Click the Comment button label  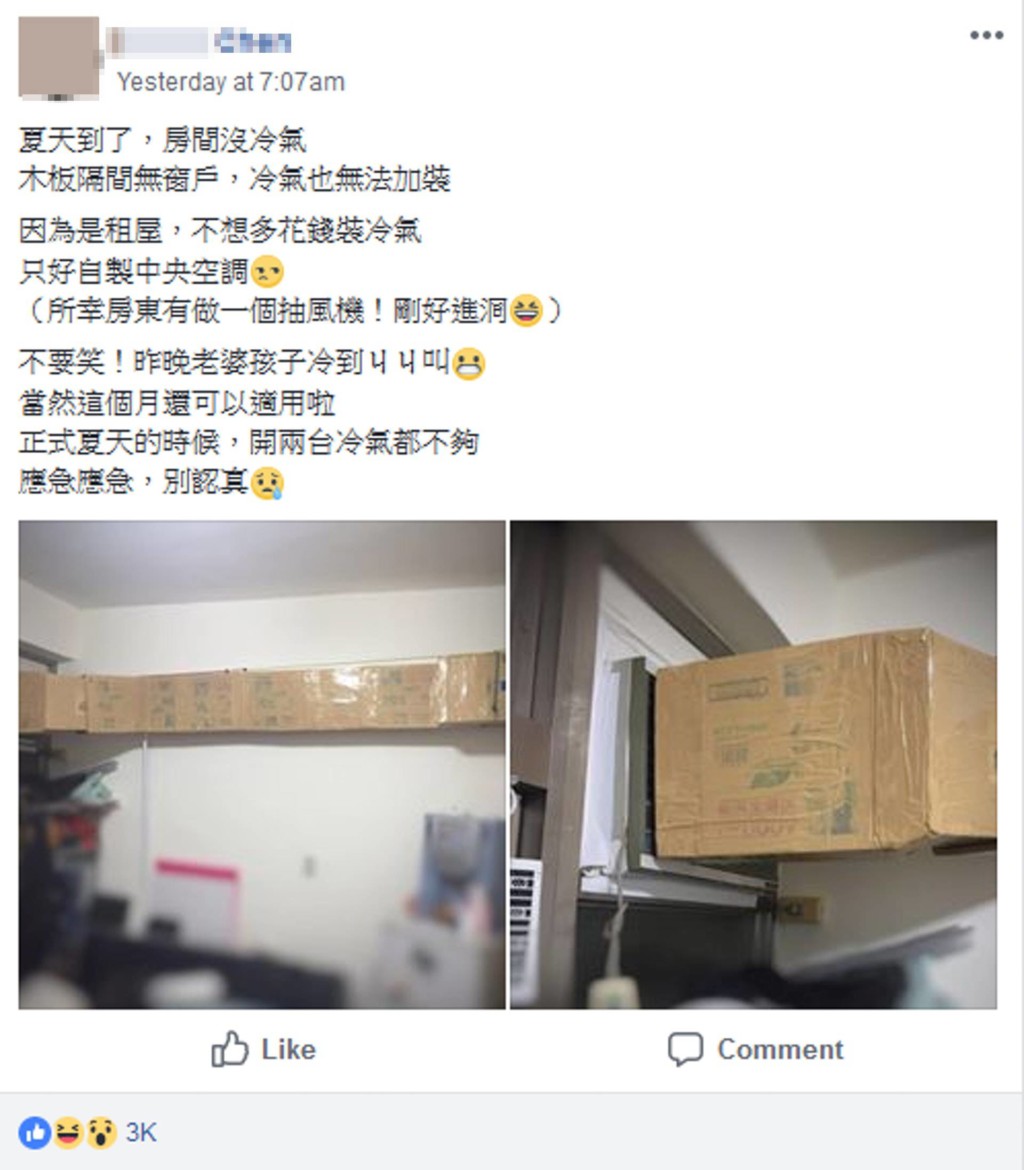coord(780,1050)
